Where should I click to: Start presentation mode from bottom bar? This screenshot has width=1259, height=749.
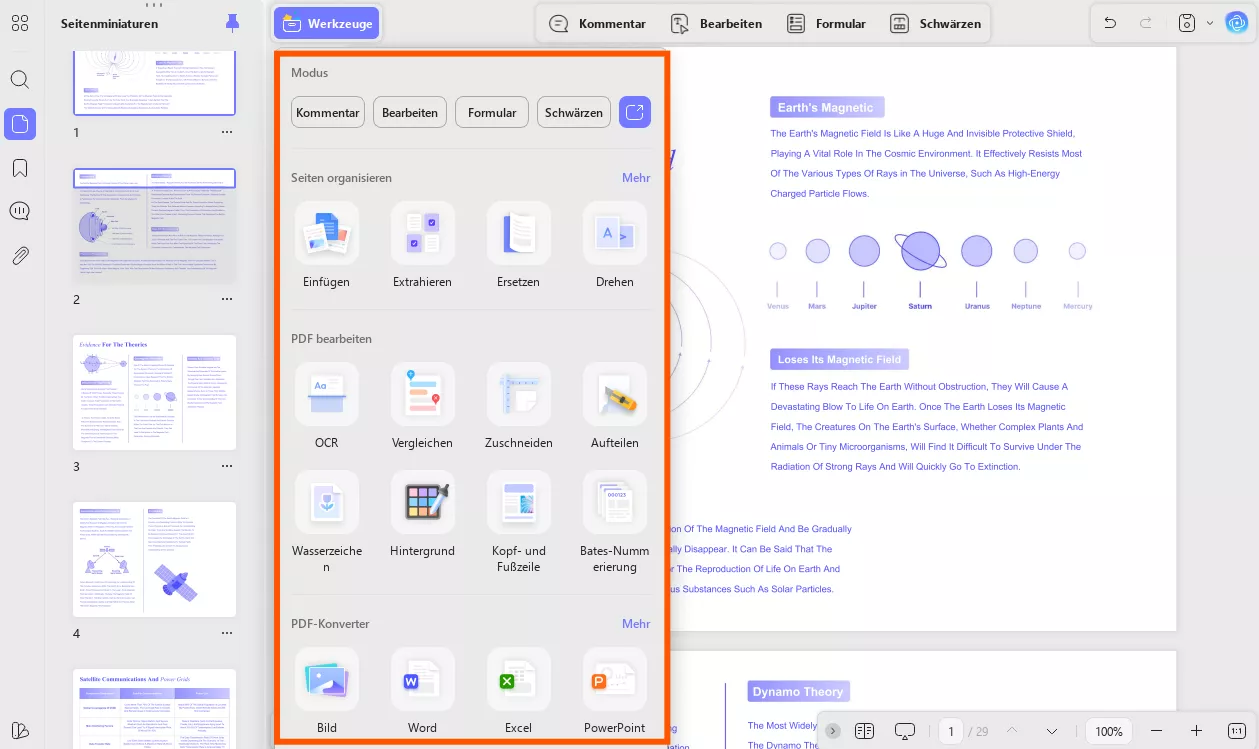[905, 731]
